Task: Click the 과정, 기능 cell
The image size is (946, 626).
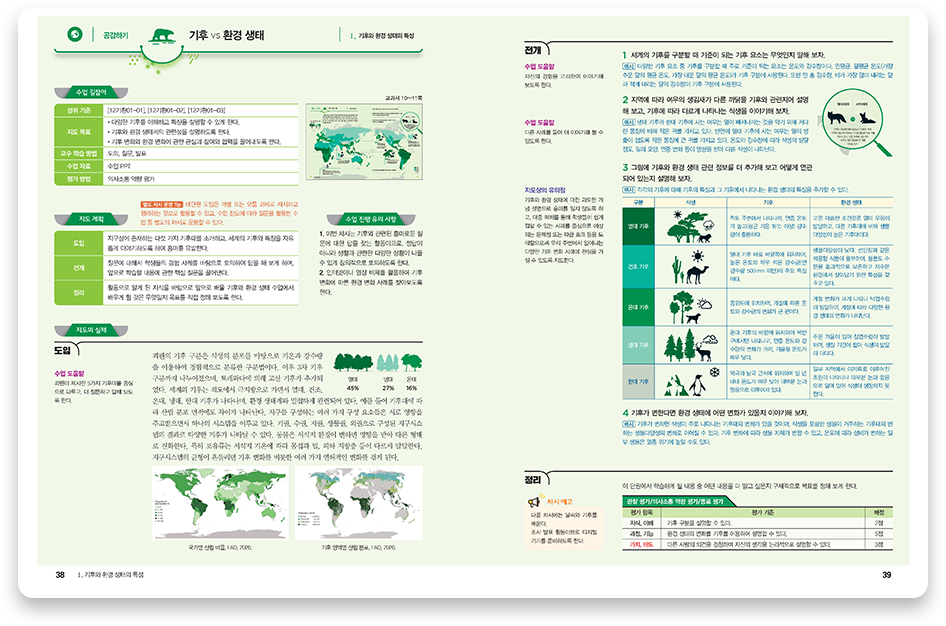Action: (x=641, y=534)
